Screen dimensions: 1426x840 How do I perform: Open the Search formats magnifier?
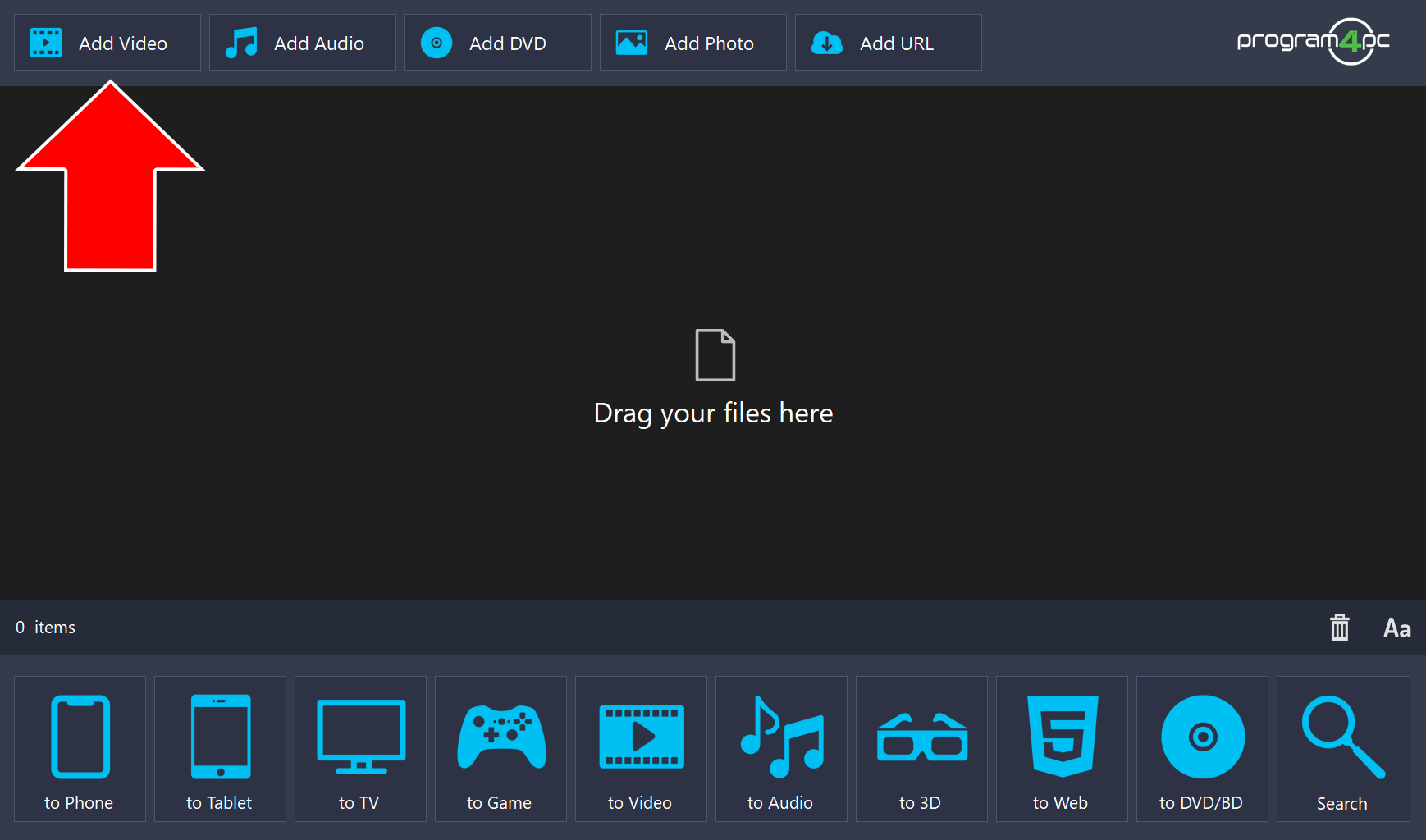click(x=1343, y=749)
